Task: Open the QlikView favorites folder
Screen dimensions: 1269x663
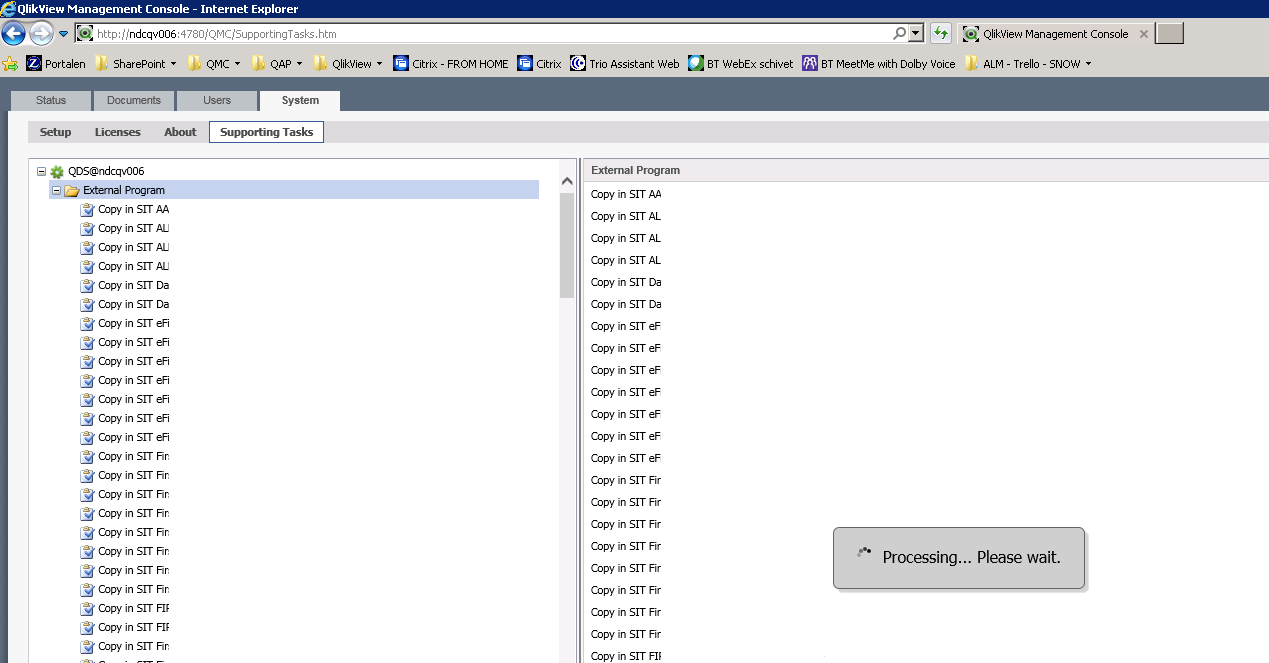Action: click(349, 64)
